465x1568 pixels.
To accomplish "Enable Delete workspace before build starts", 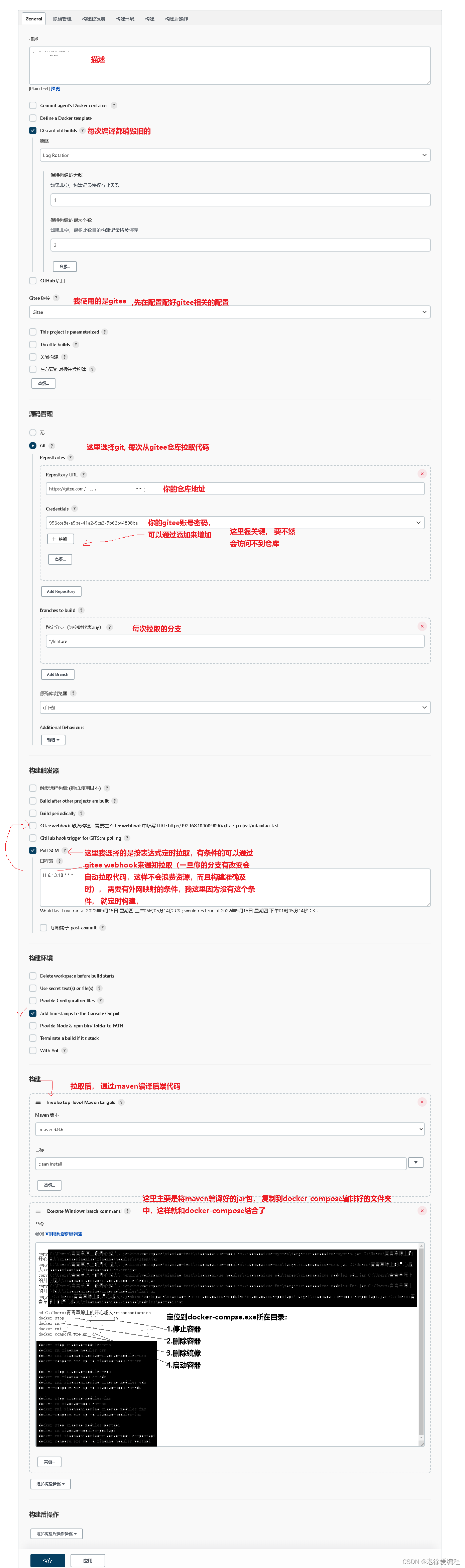I will [x=33, y=976].
